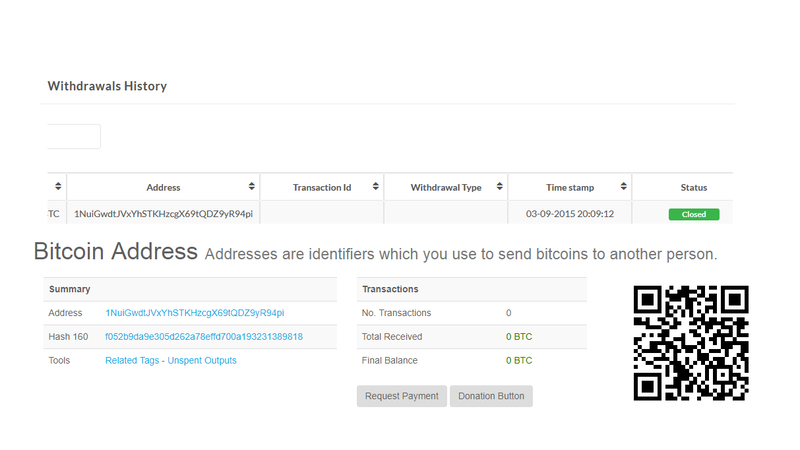Sort by the Address column arrows
Image resolution: width=800 pixels, height=450 pixels.
tap(252, 186)
